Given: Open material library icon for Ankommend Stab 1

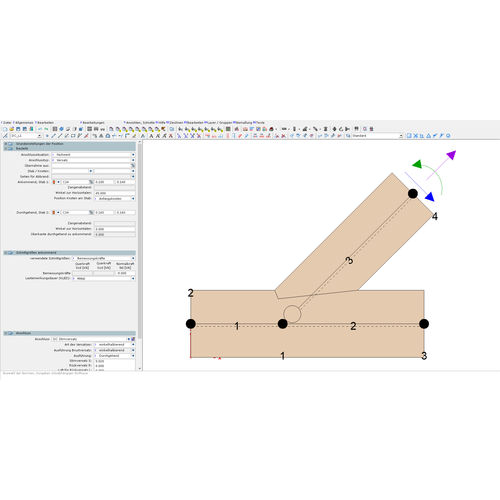Looking at the screenshot, I should (x=91, y=182).
